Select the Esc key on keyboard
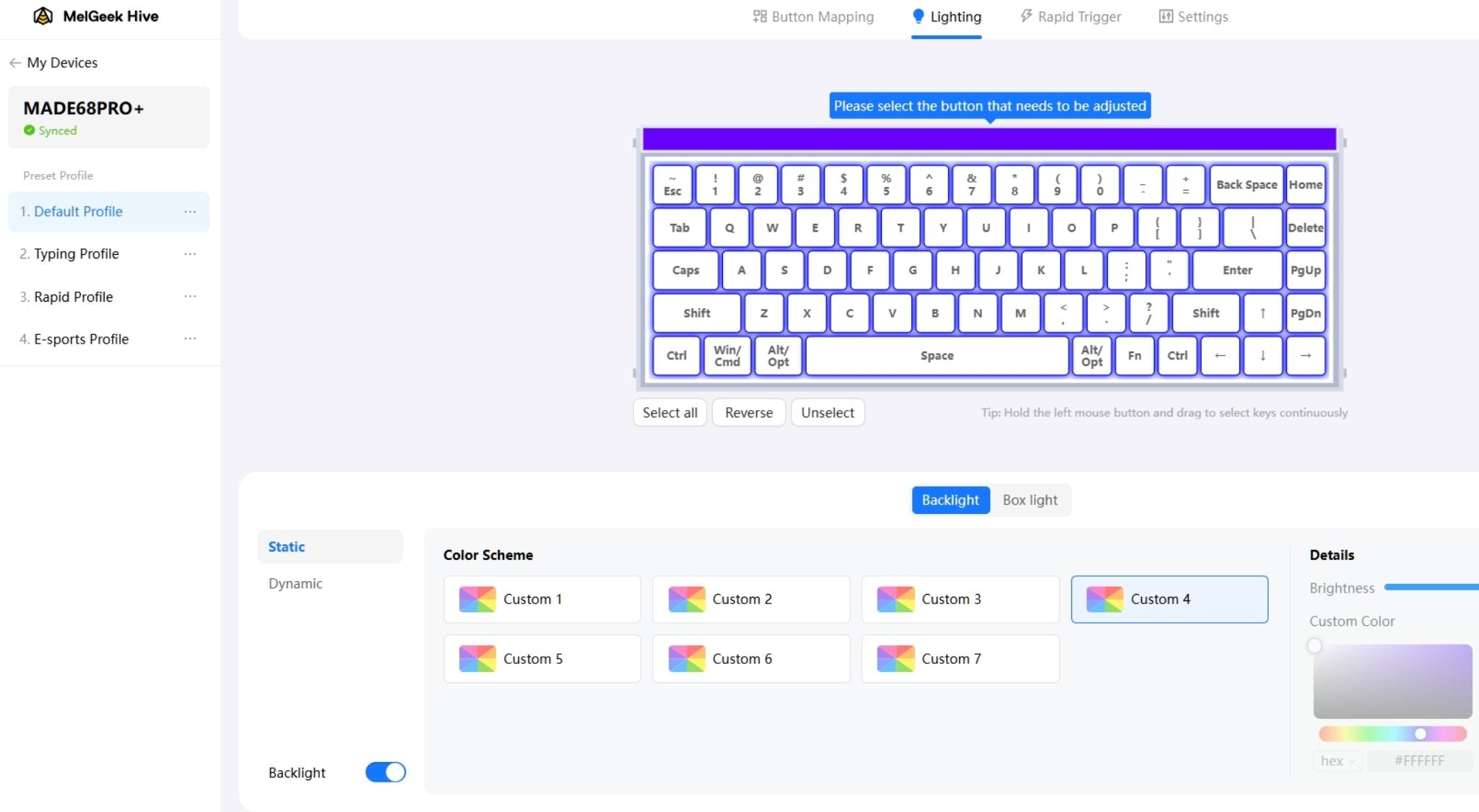This screenshot has height=812, width=1479. coord(672,185)
